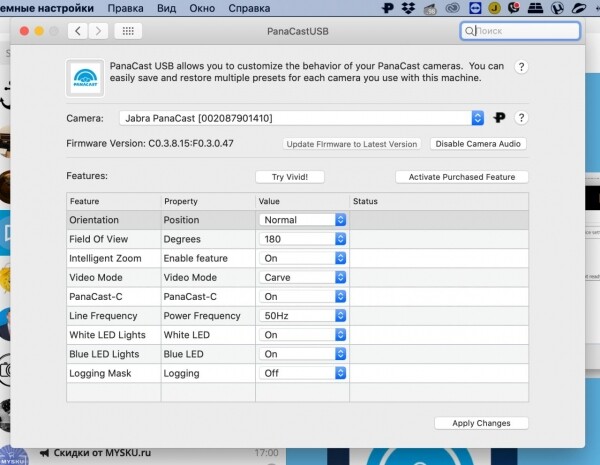The image size is (600, 465).
Task: Toggle the White LED Lights setting
Action: (303, 335)
